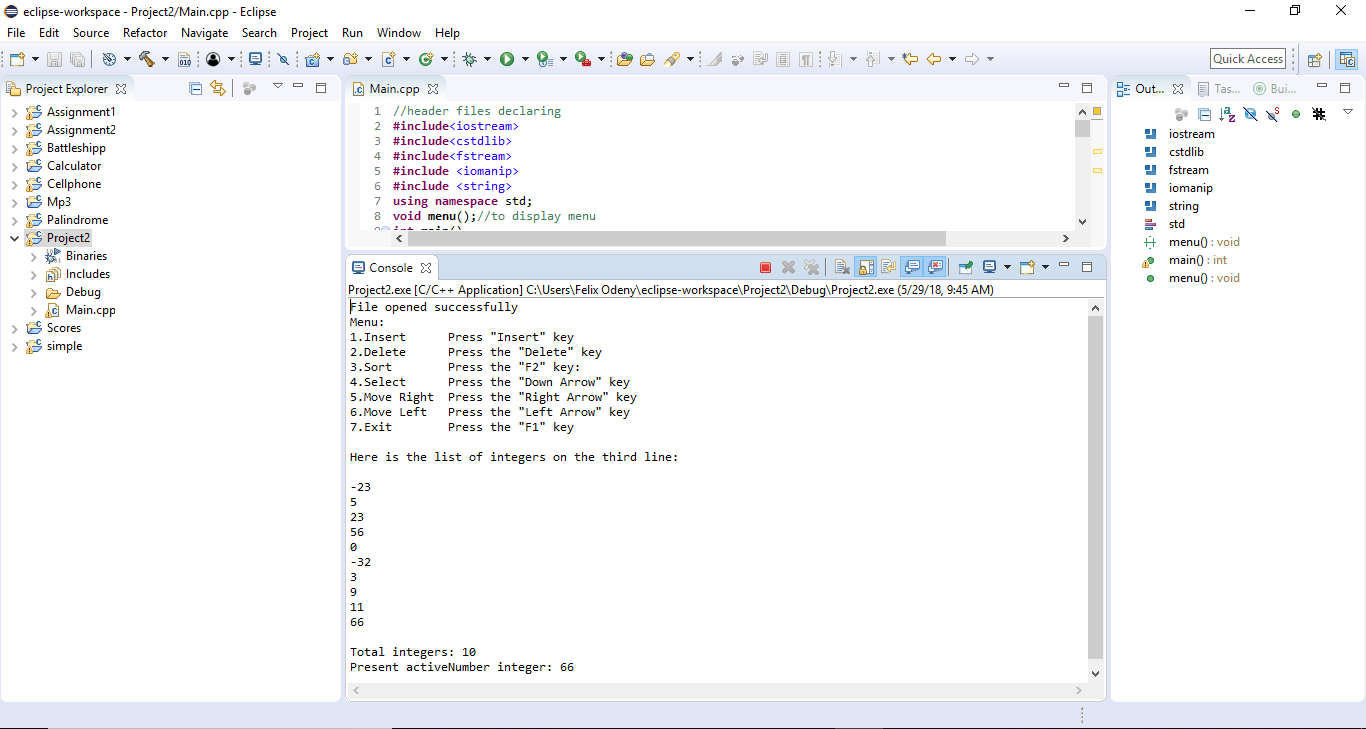1366x729 pixels.
Task: Click the Profile run icon
Action: 544,59
